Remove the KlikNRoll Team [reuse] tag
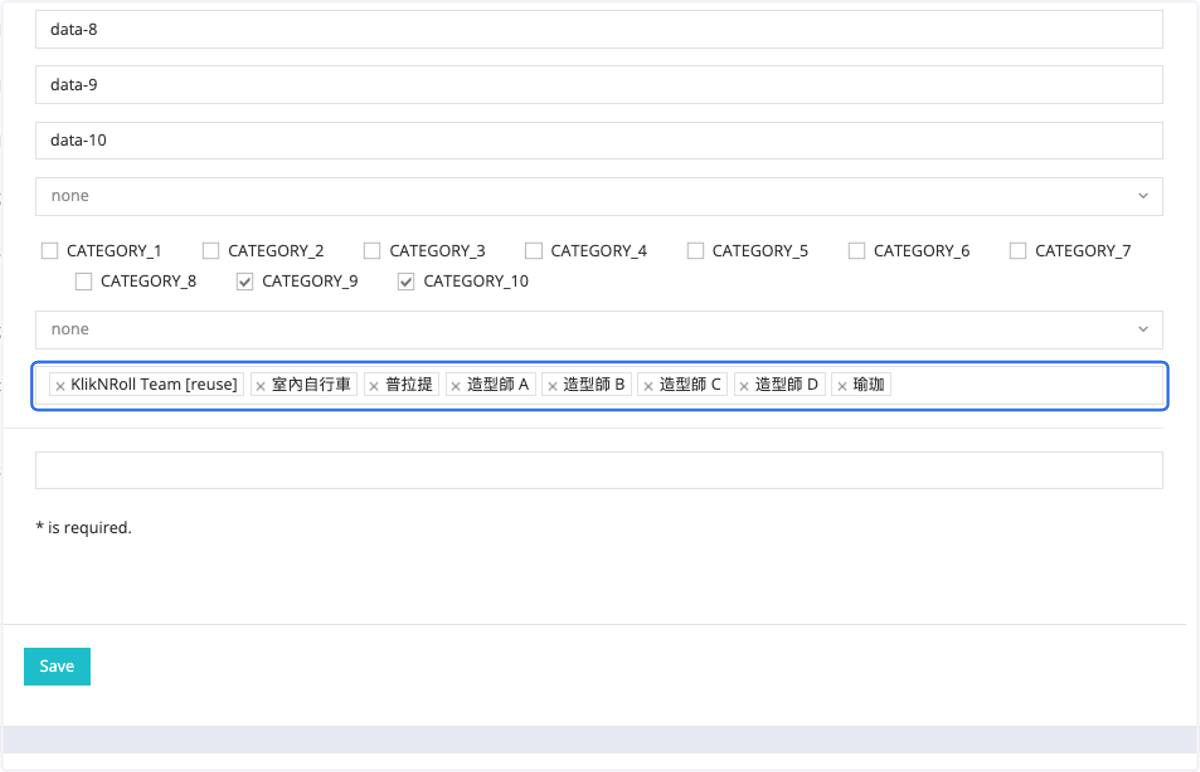The image size is (1200, 772). [60, 386]
